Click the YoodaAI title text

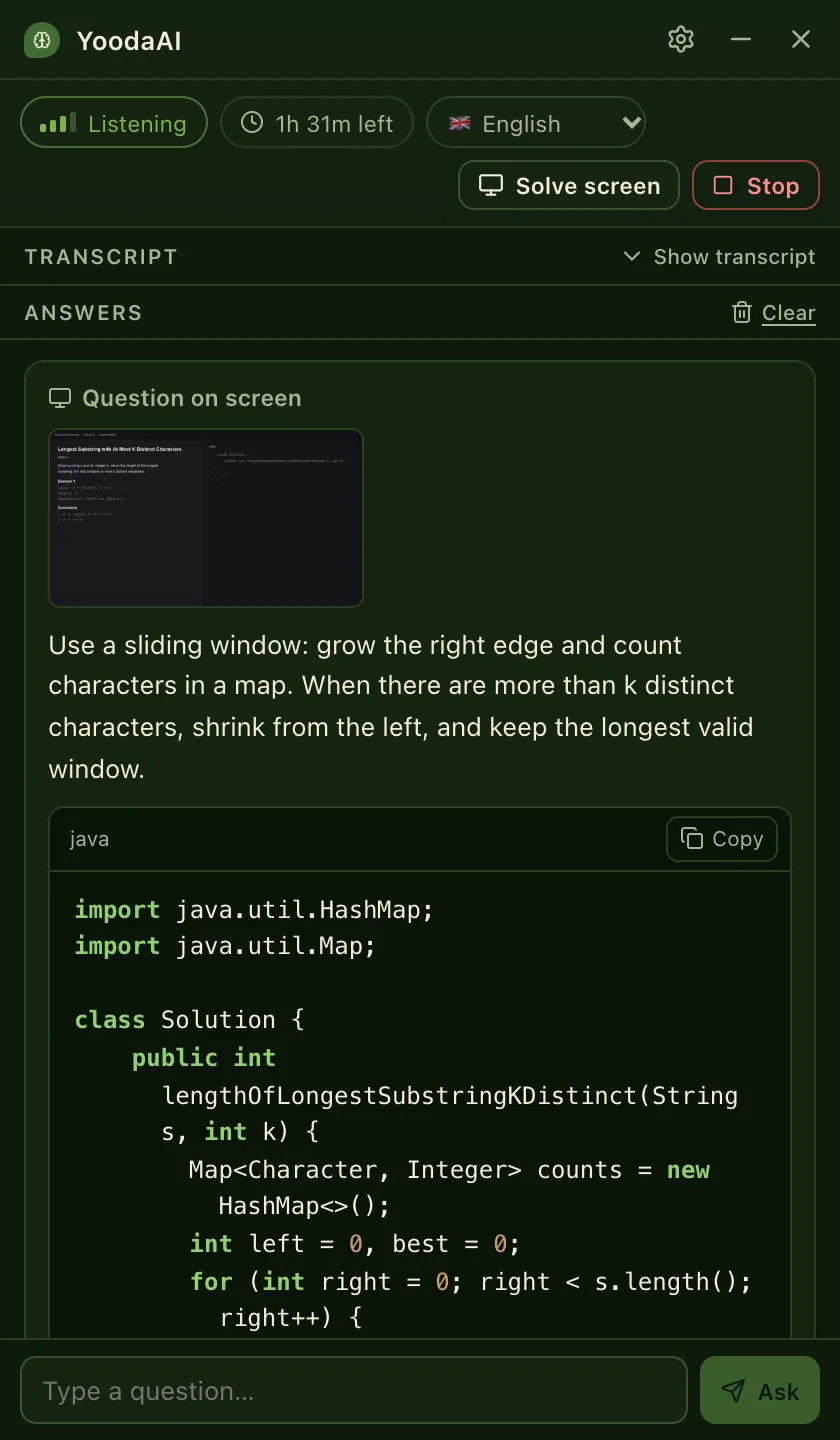click(x=129, y=41)
